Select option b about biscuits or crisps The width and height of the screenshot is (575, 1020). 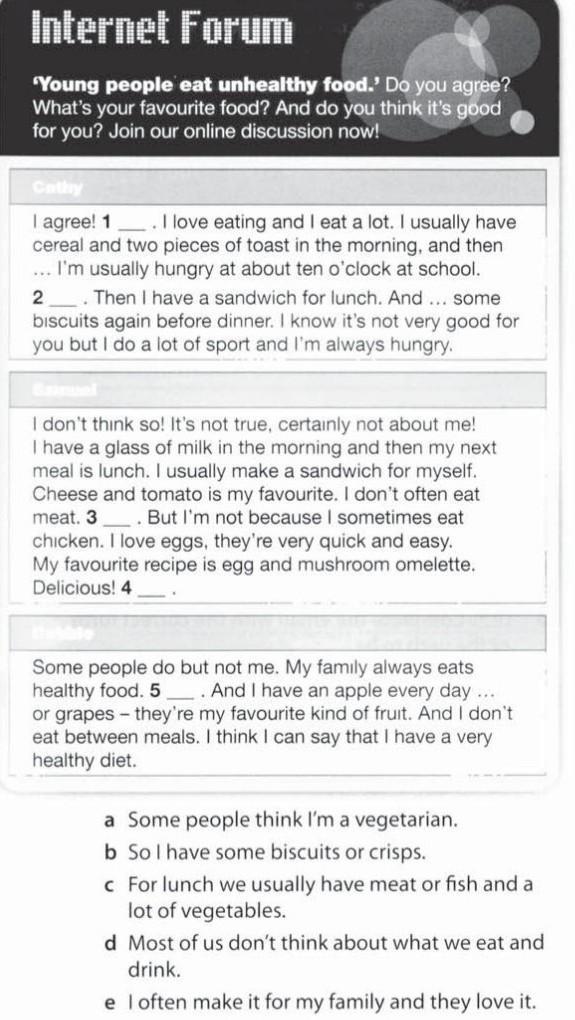[x=265, y=852]
